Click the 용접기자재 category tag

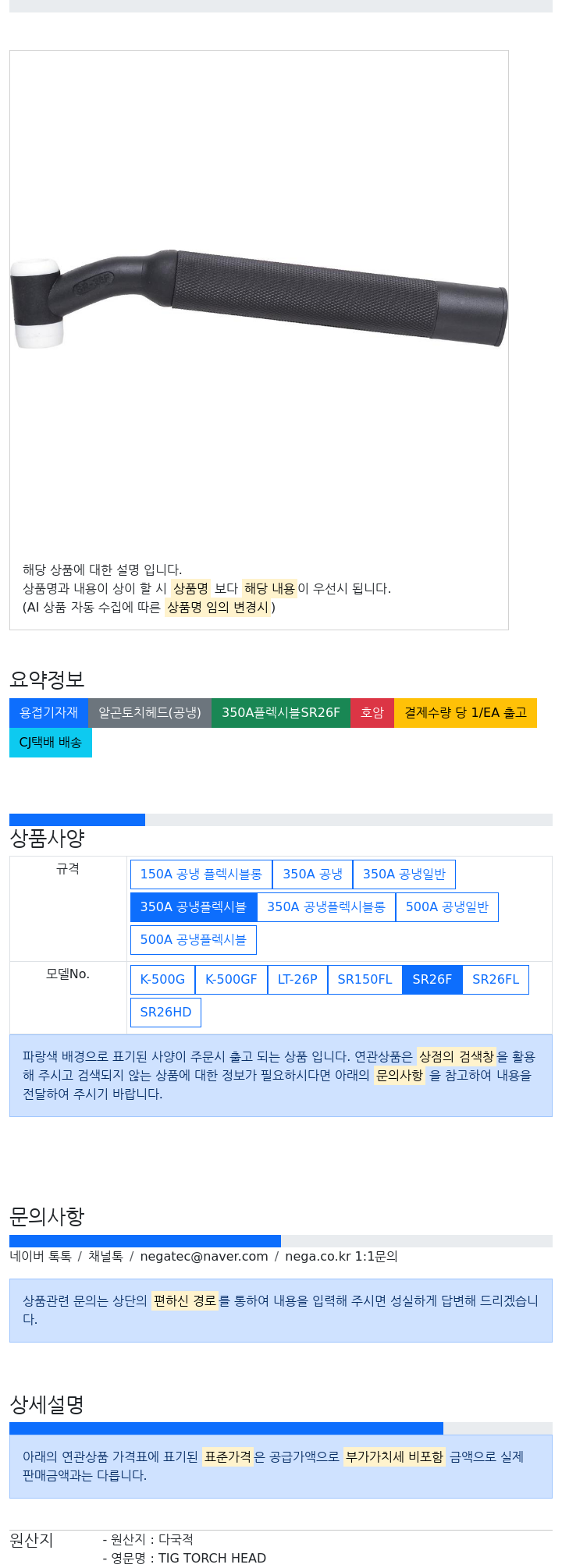(x=49, y=712)
